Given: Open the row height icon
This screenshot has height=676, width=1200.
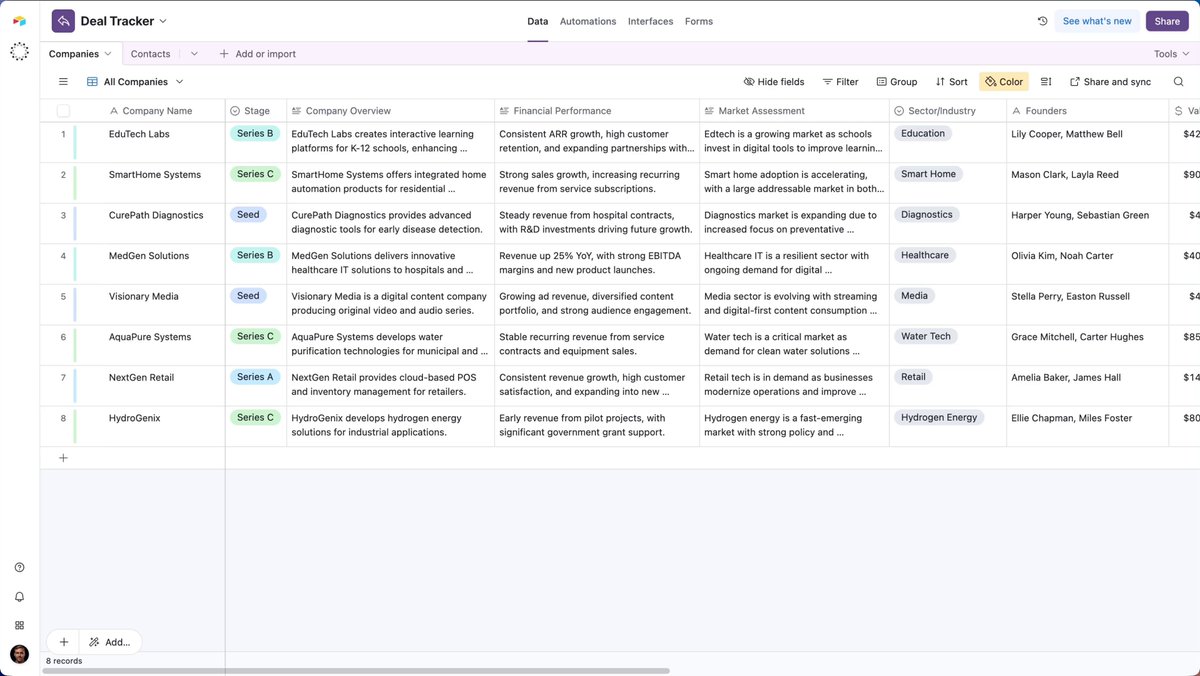Looking at the screenshot, I should [x=1046, y=82].
